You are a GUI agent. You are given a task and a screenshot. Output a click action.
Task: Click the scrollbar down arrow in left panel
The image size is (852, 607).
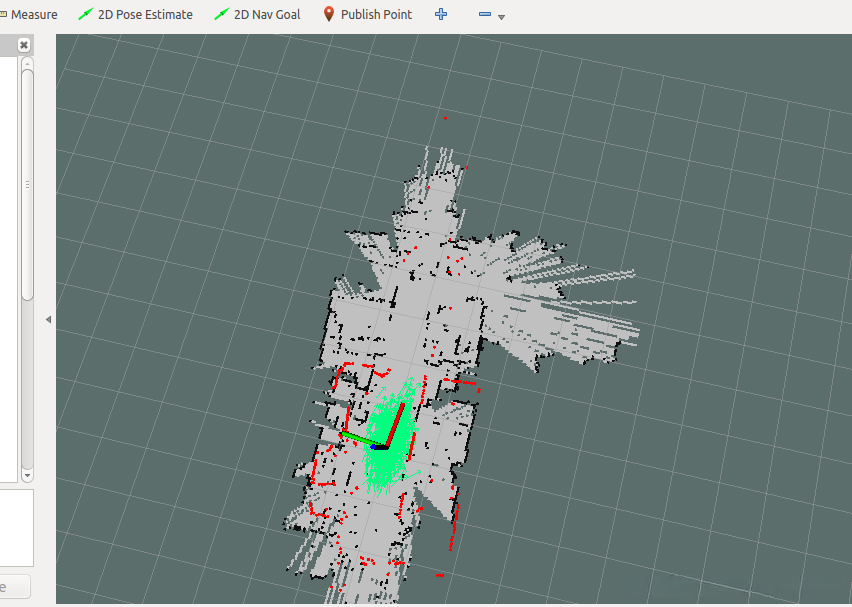(27, 475)
